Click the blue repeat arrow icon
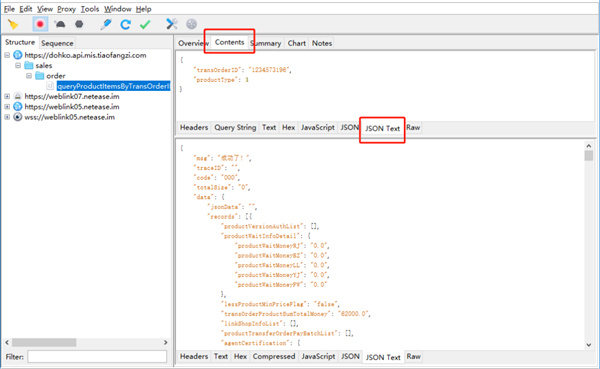The image size is (600, 369). [126, 24]
